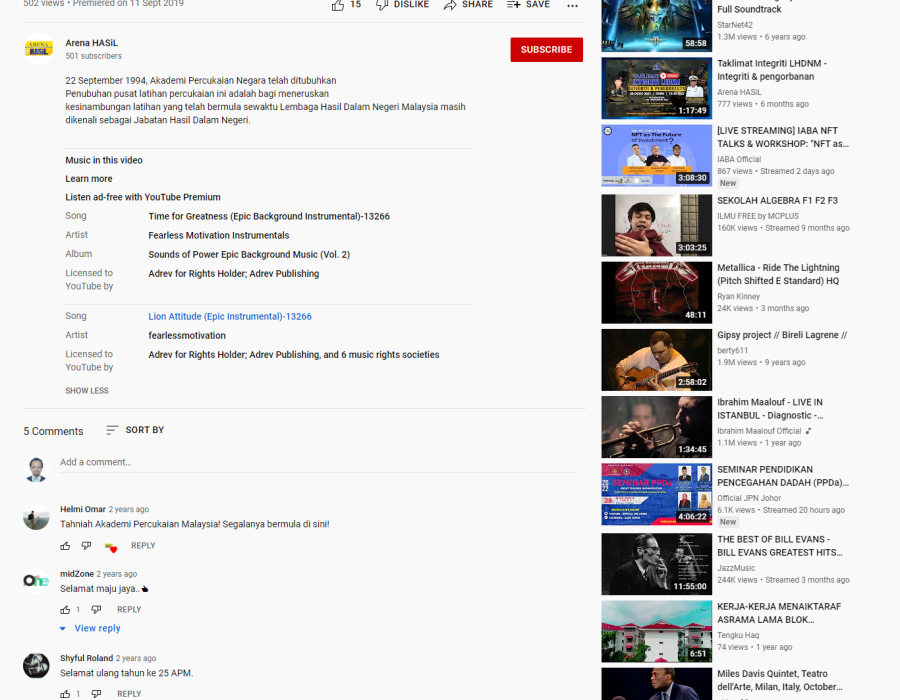Screen dimensions: 900x700
Task: Click the DISLIKE thumbs-down icon for the video
Action: coord(382,5)
